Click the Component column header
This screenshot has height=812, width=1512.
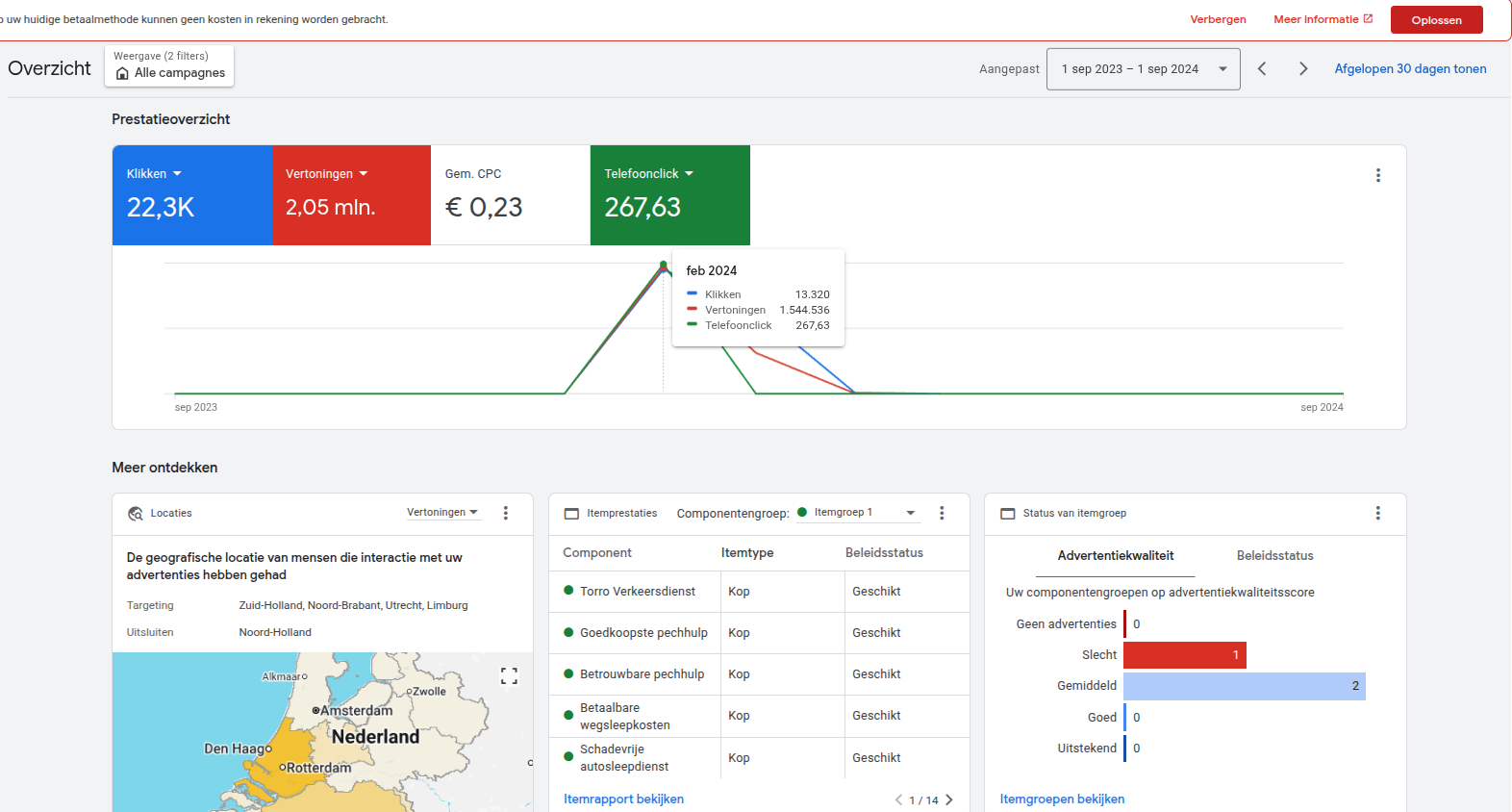pos(597,553)
